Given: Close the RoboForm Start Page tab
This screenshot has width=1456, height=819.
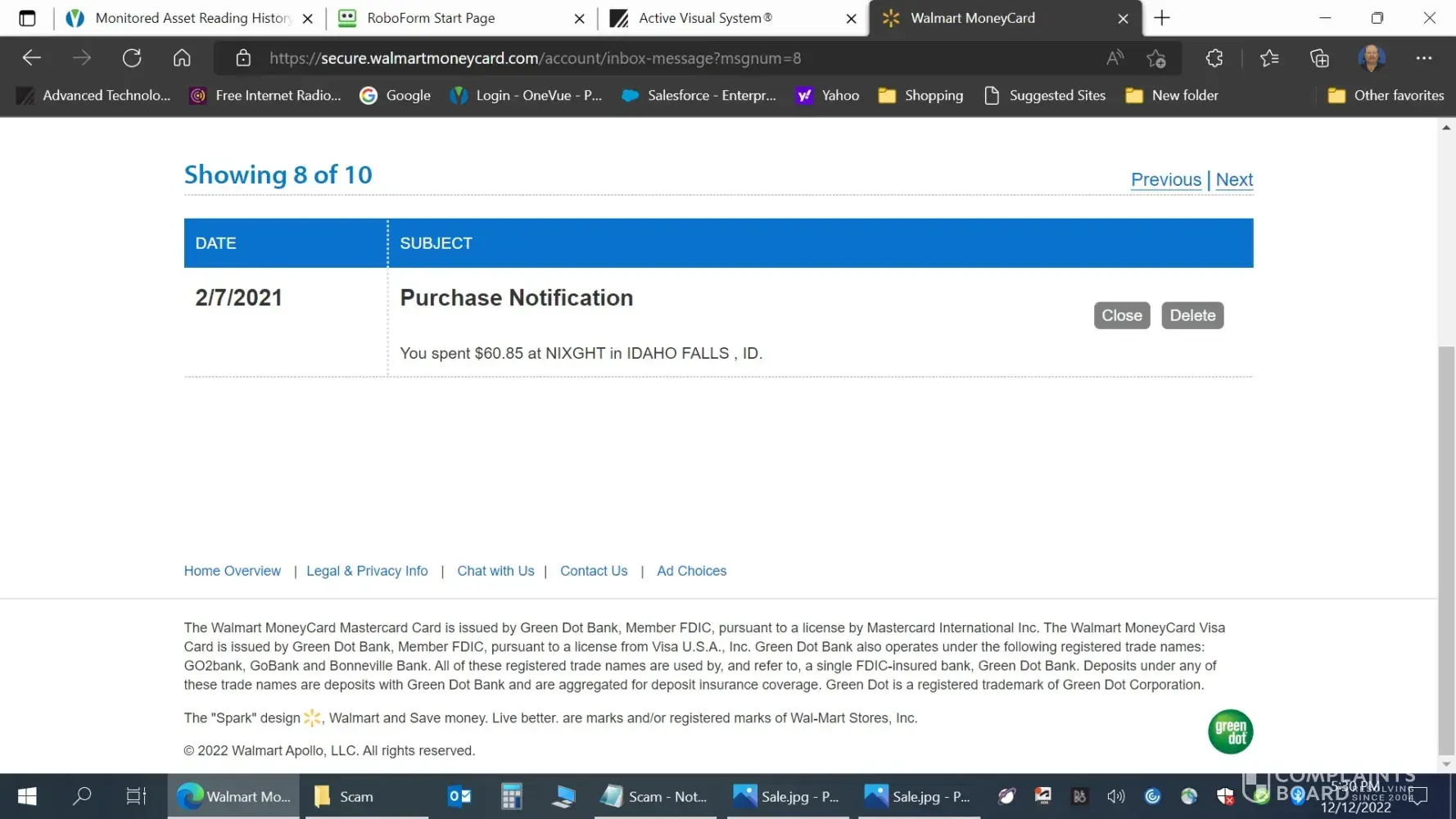Looking at the screenshot, I should [580, 19].
